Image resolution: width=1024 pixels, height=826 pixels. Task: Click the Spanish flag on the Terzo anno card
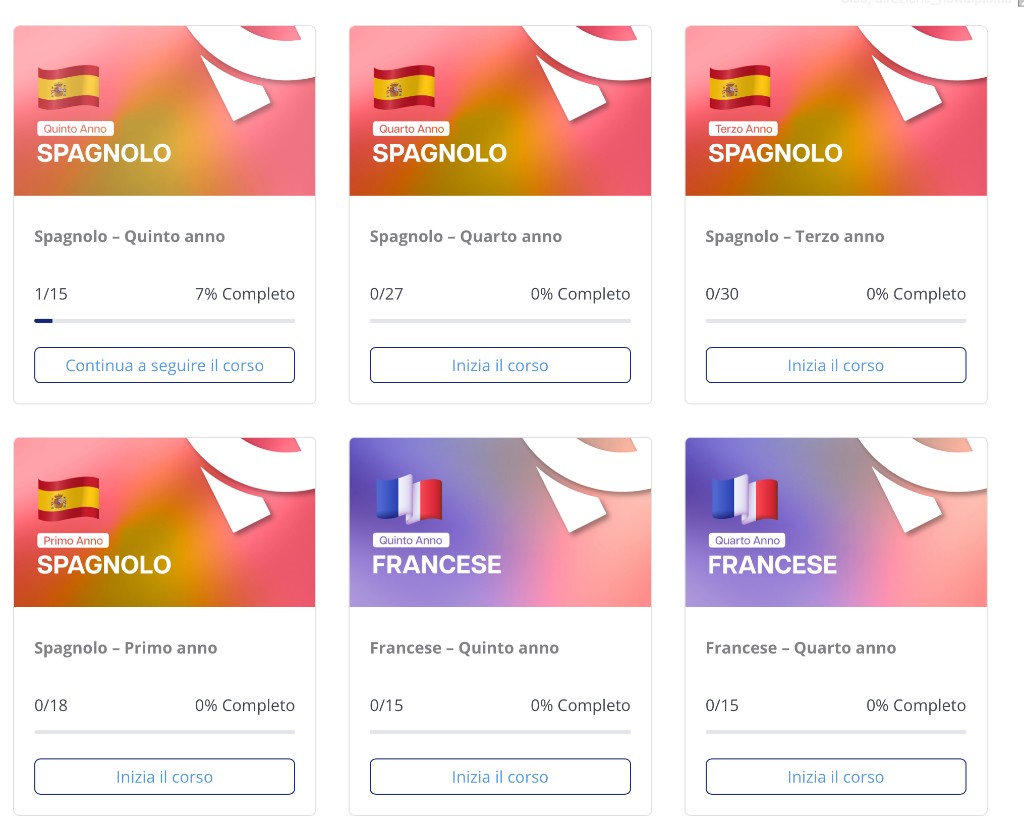click(739, 88)
